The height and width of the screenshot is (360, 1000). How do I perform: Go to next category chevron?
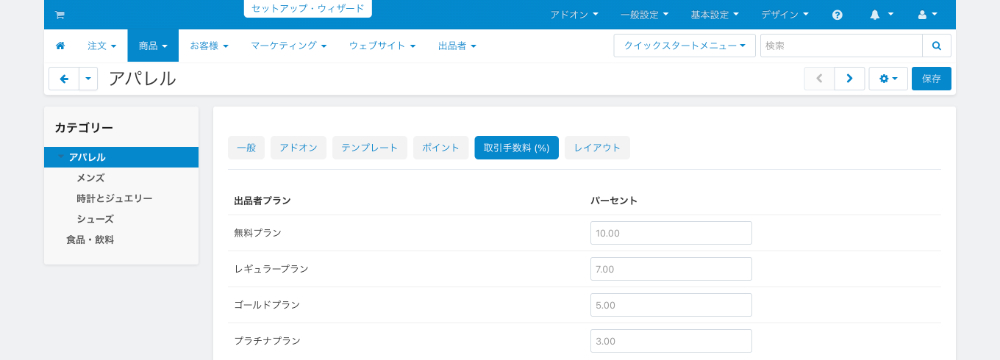pos(849,79)
